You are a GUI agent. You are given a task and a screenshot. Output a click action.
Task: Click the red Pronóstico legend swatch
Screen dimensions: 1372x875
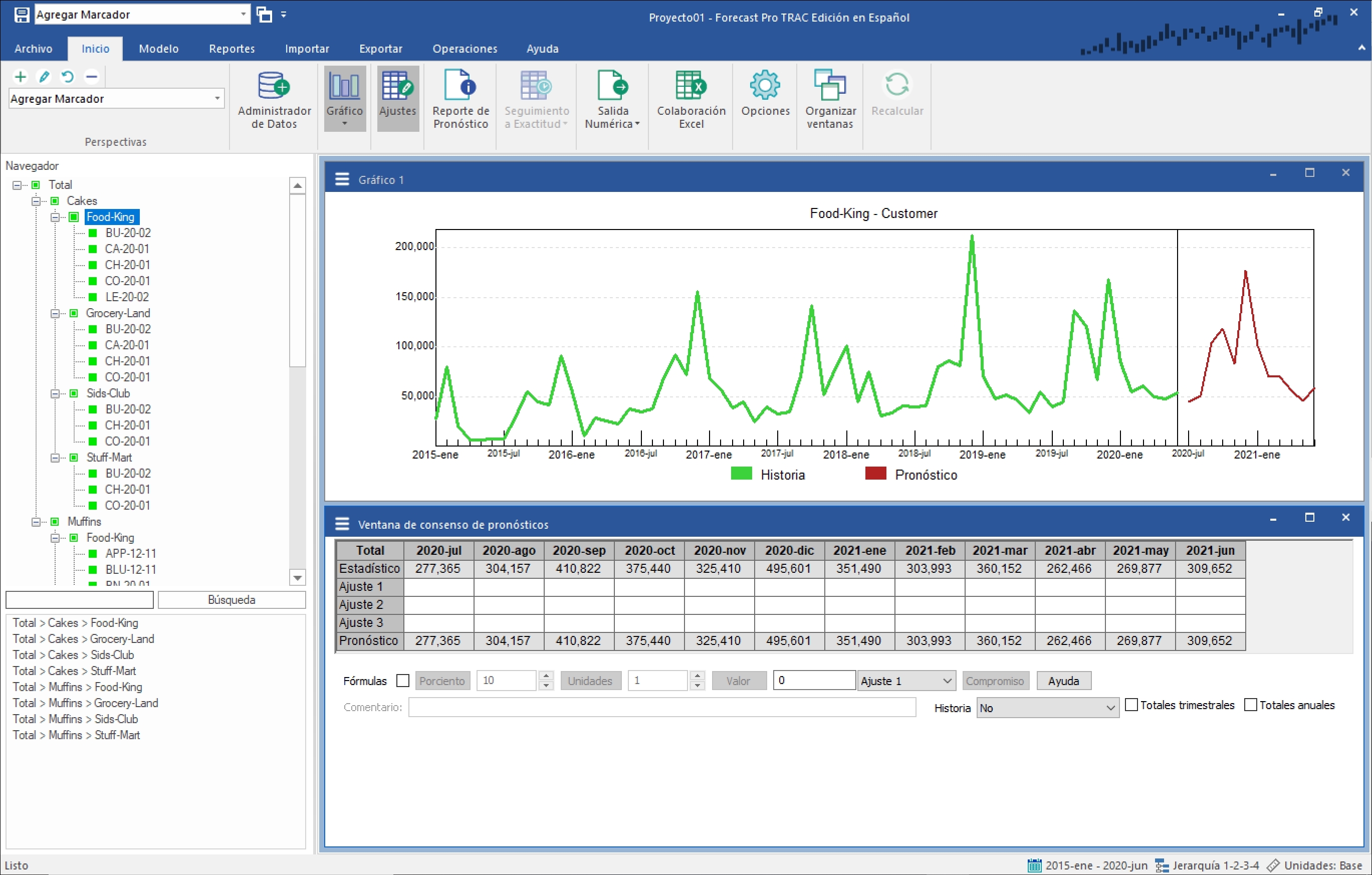(x=875, y=474)
